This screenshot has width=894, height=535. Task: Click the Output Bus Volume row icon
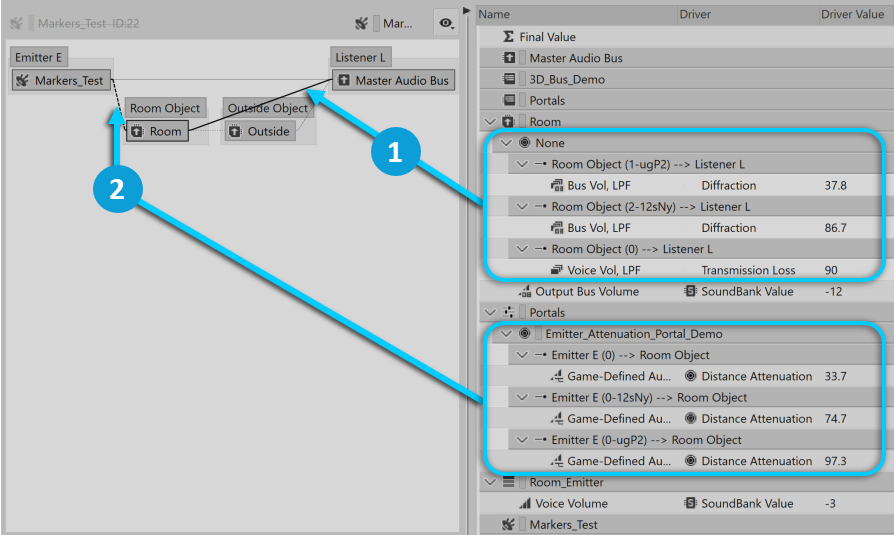[x=525, y=292]
